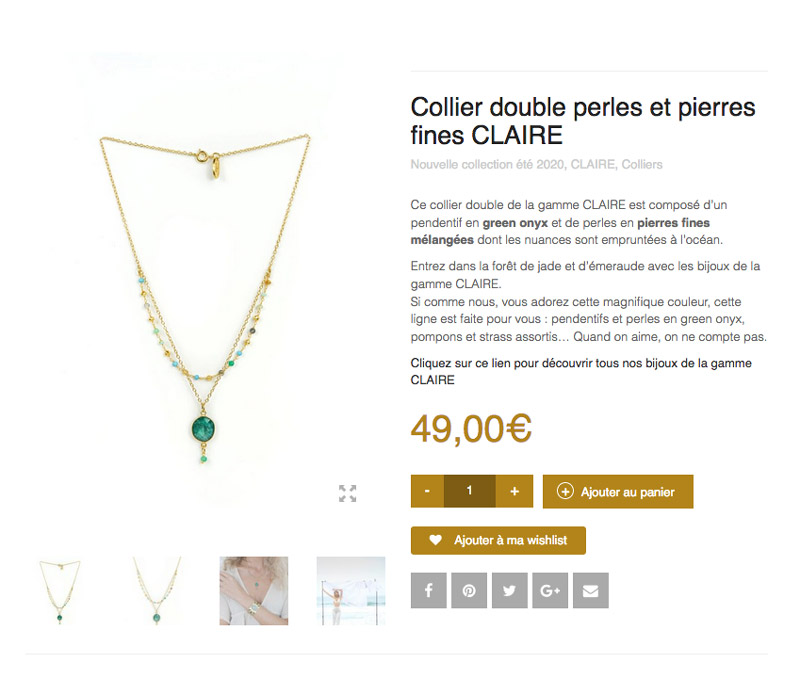Click the heart wishlist icon
Image resolution: width=800 pixels, height=679 pixels.
(x=435, y=540)
